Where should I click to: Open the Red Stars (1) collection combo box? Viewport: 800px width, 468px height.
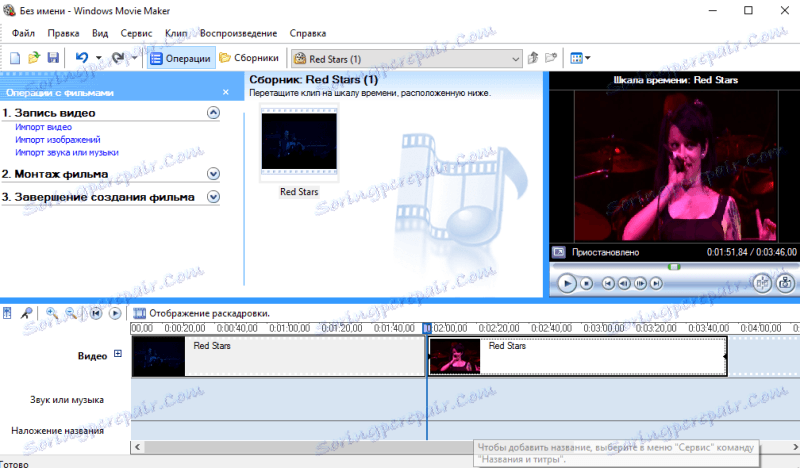407,59
